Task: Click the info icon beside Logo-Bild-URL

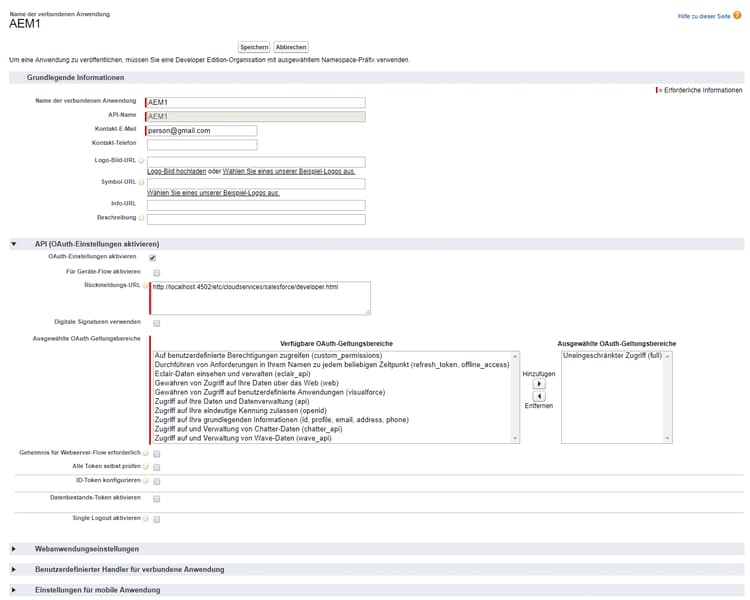Action: [x=142, y=161]
